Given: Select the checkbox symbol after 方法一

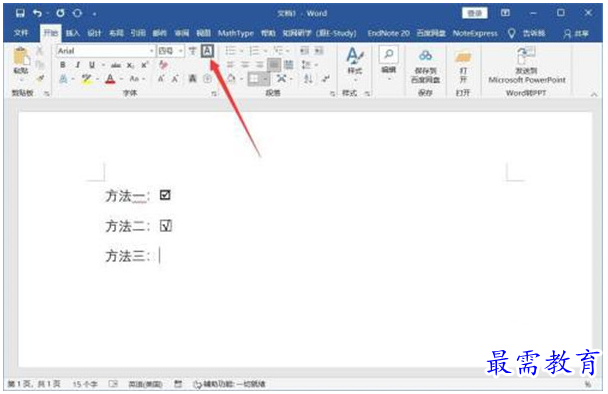Looking at the screenshot, I should [x=165, y=195].
